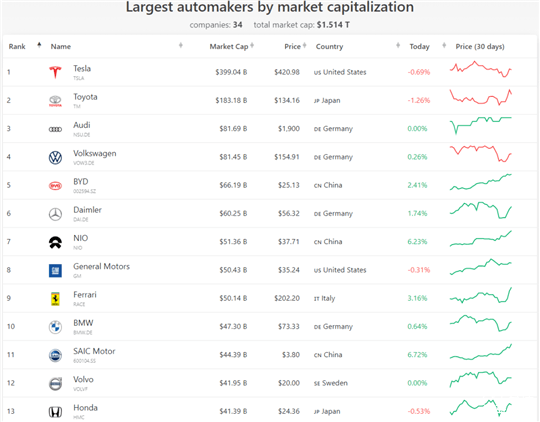Viewport: 540px width, 422px height.
Task: Click the Price column header
Action: (292, 47)
